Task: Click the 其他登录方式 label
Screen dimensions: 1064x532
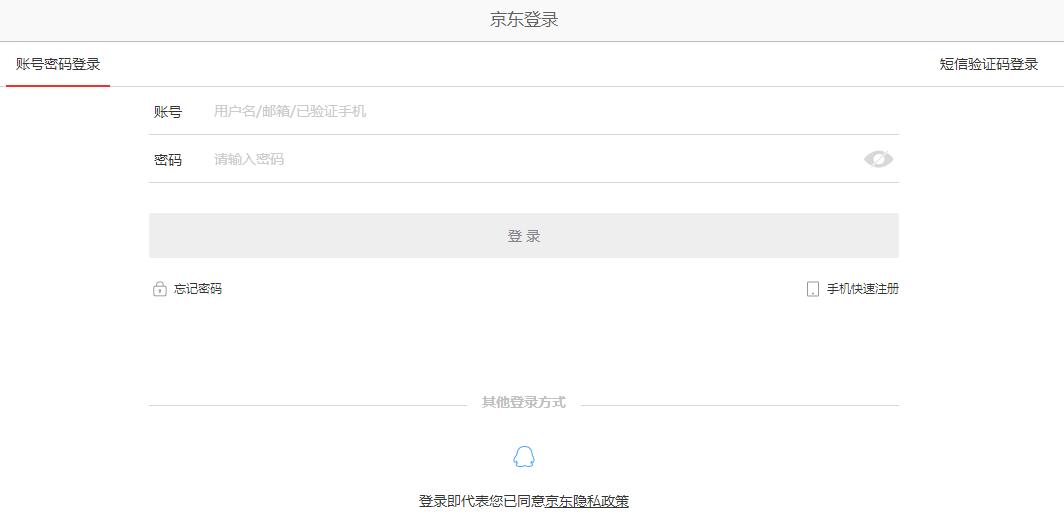Action: [x=524, y=402]
